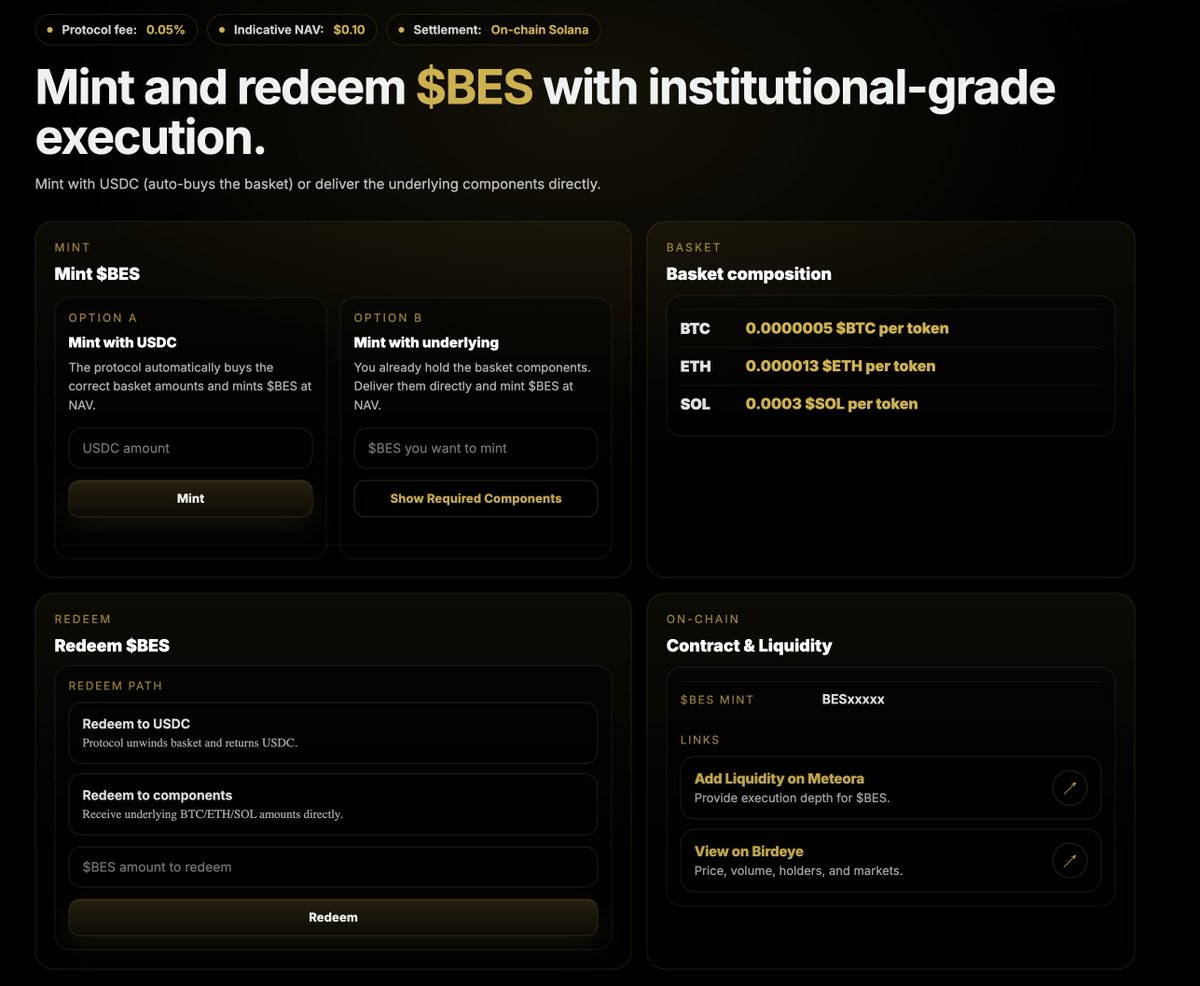Select the Redeem to components path

pyautogui.click(x=333, y=803)
